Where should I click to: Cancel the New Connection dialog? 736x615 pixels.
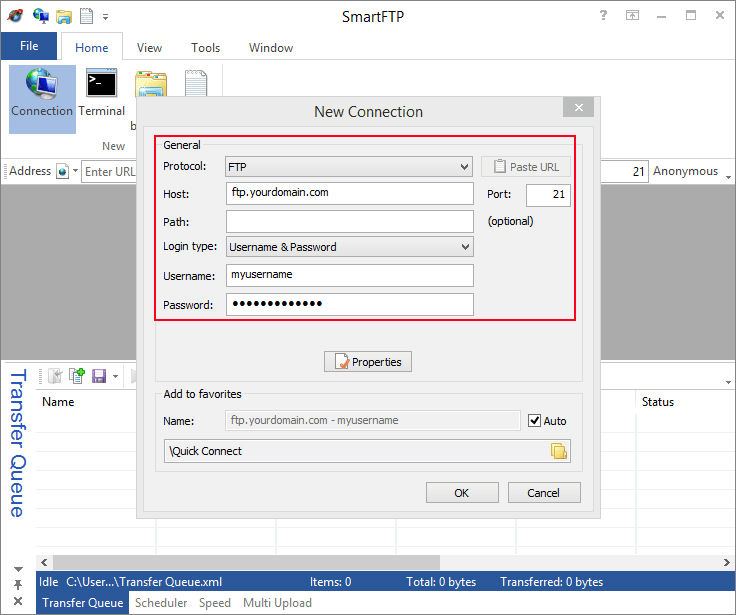(544, 492)
